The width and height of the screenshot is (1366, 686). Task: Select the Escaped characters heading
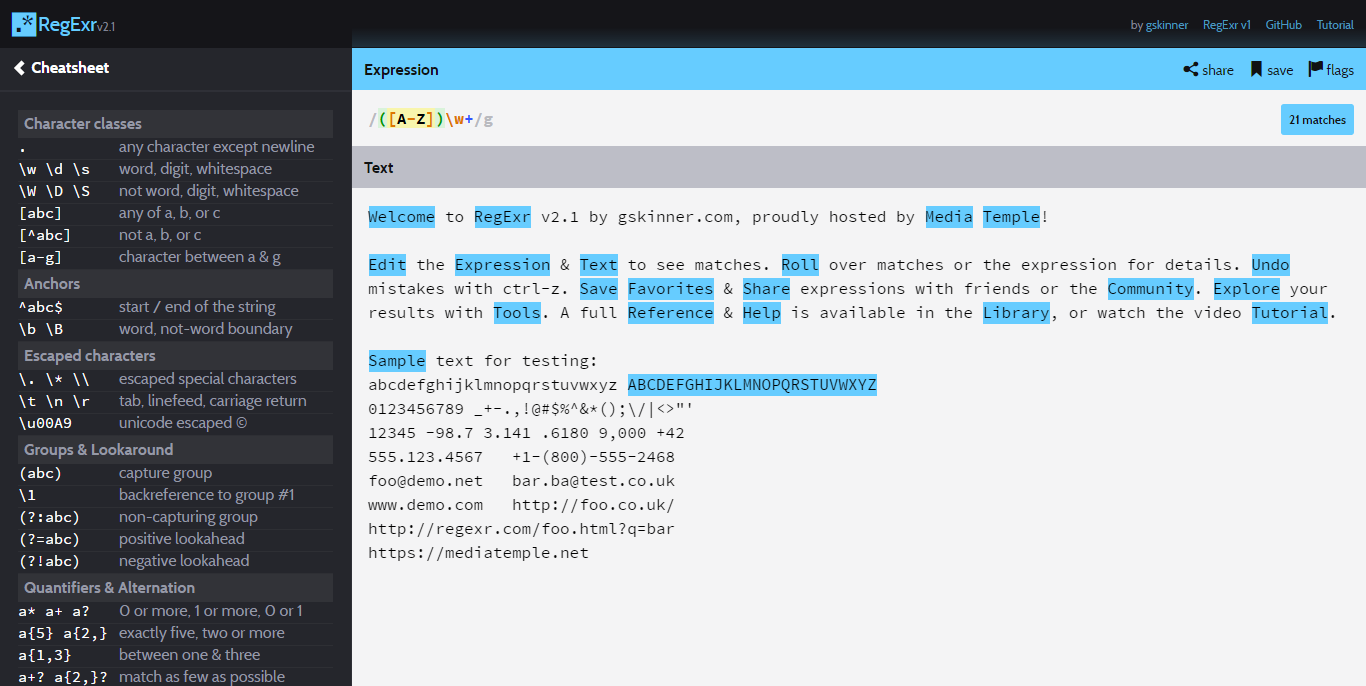[x=175, y=356]
